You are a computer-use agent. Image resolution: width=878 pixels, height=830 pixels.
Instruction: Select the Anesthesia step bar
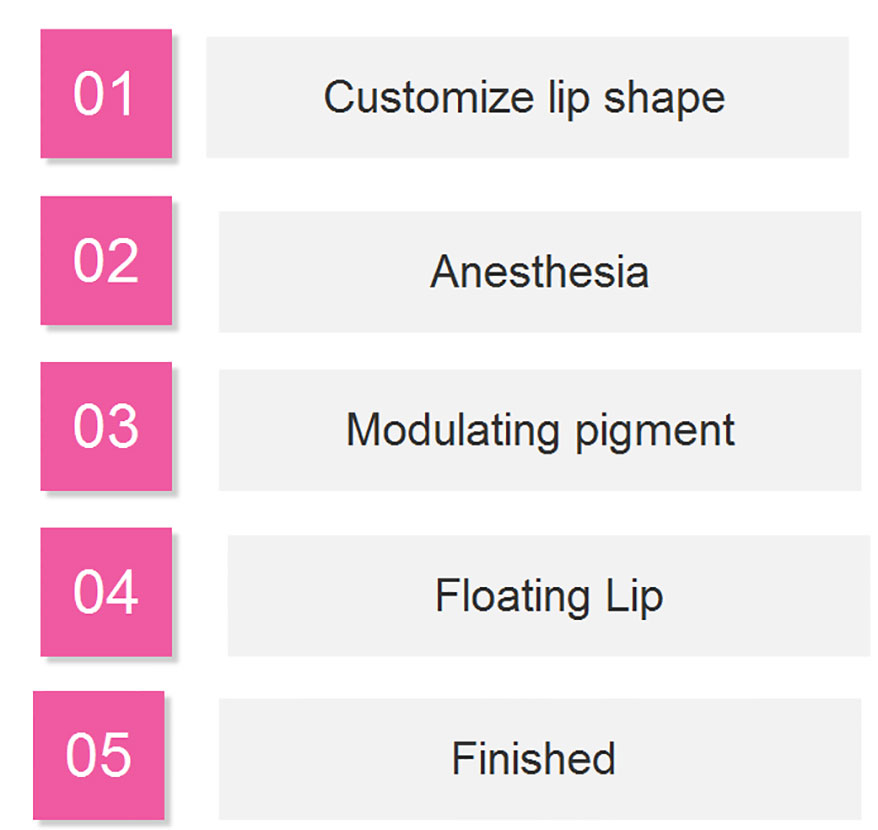point(540,272)
